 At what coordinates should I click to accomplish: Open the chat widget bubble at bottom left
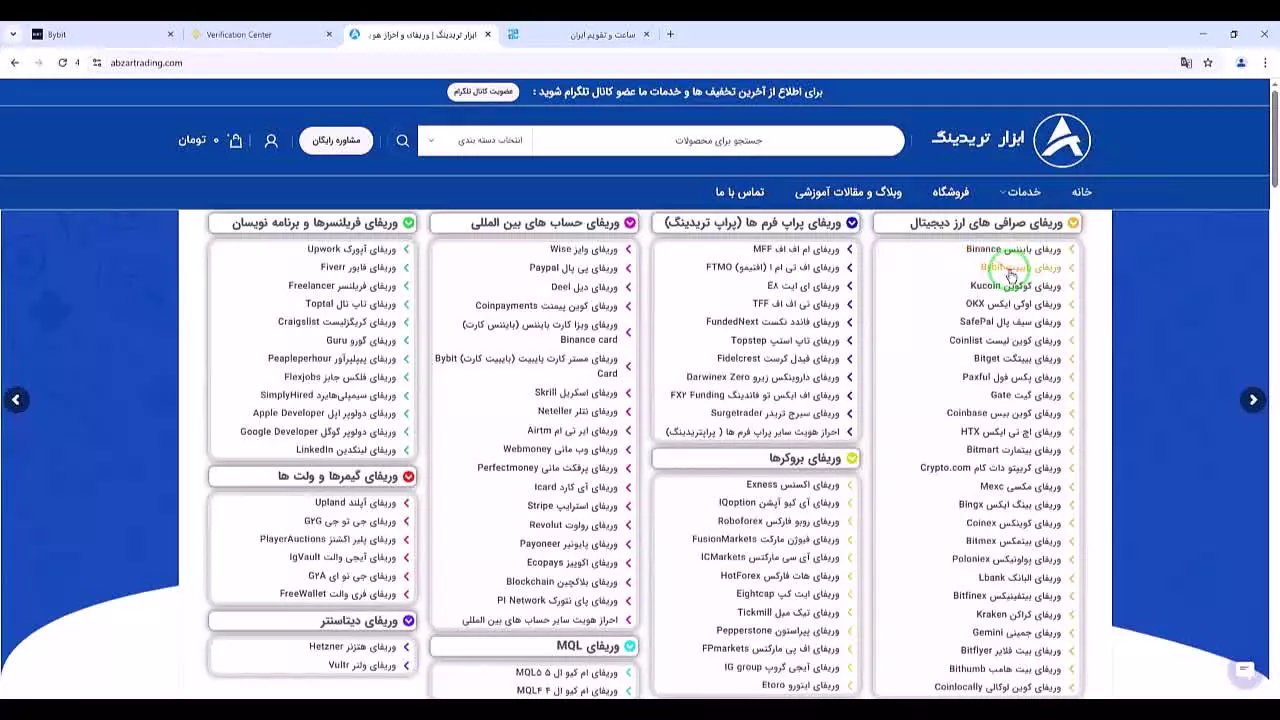point(1243,671)
